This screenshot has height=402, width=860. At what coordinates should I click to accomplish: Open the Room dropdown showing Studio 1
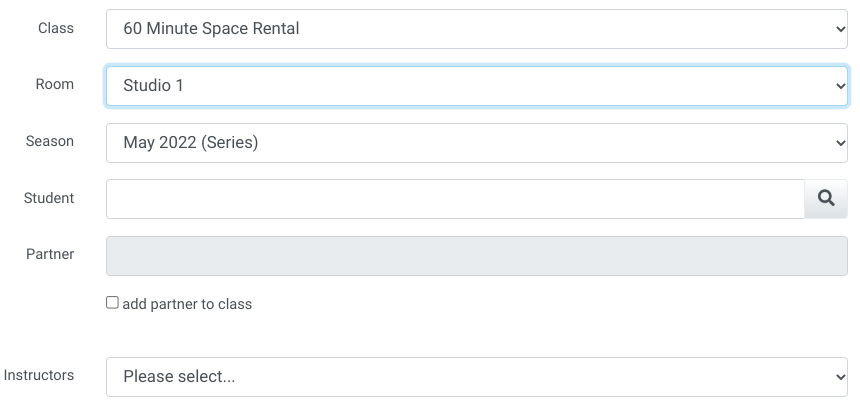coord(476,86)
